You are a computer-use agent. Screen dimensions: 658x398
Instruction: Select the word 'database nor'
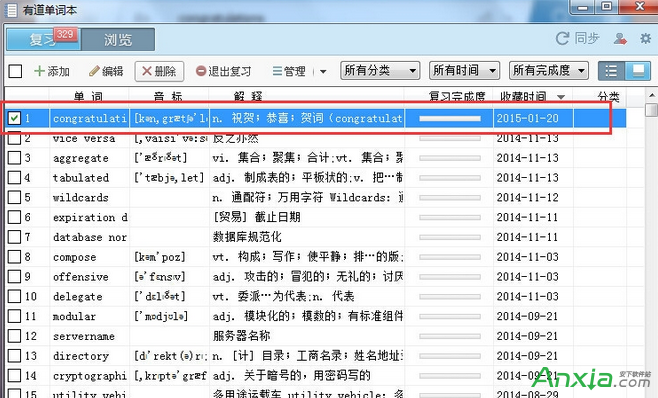point(90,237)
